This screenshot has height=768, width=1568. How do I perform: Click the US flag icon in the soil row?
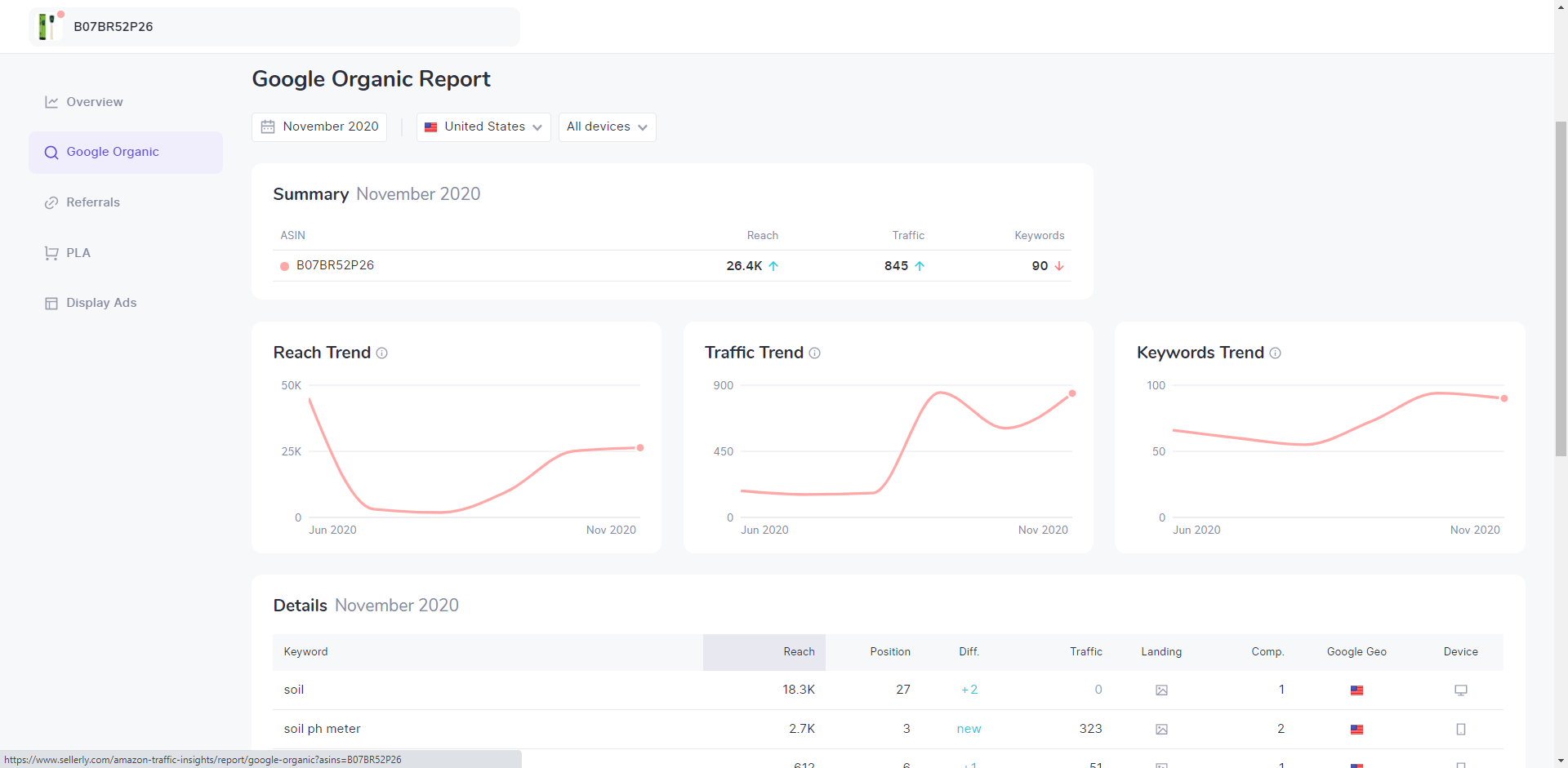pos(1357,690)
